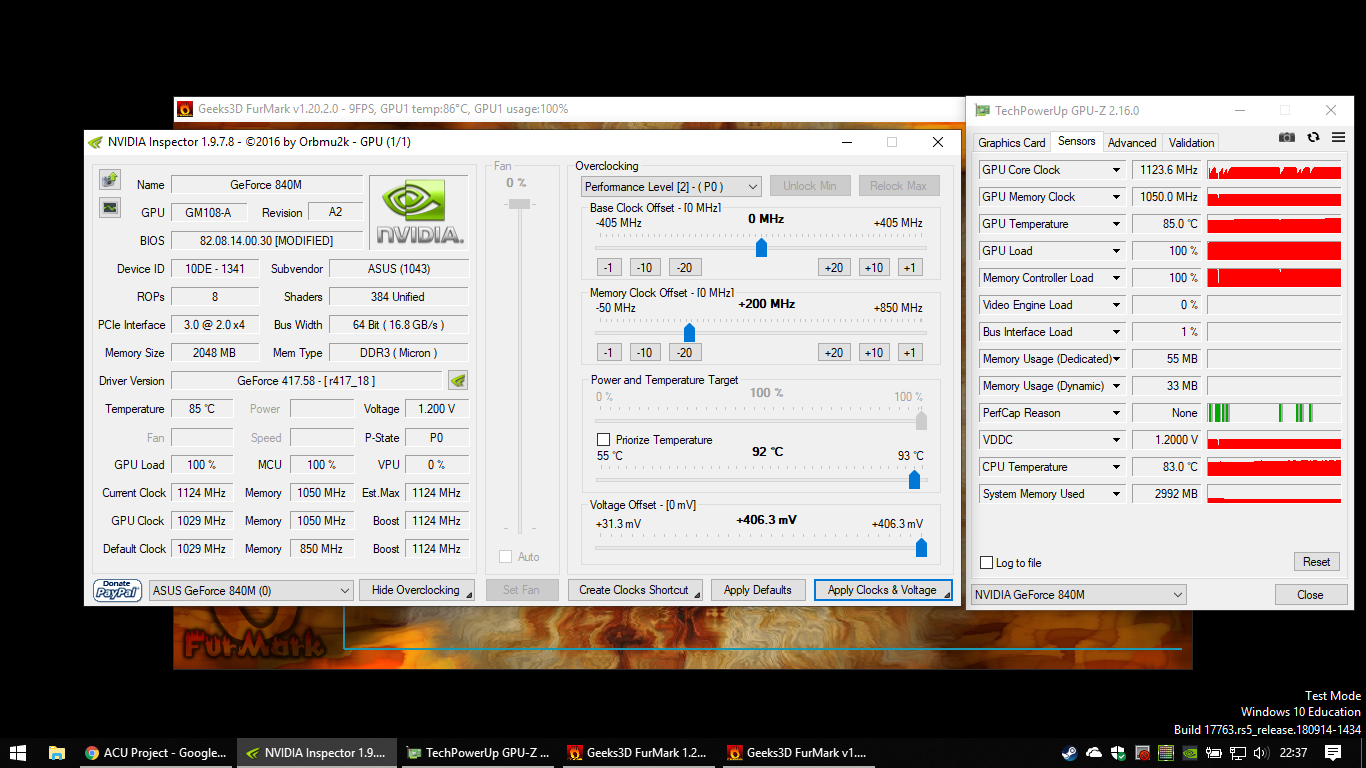Open the sensor monitoring icon below the upload icon
This screenshot has height=768, width=1366.
(x=110, y=208)
